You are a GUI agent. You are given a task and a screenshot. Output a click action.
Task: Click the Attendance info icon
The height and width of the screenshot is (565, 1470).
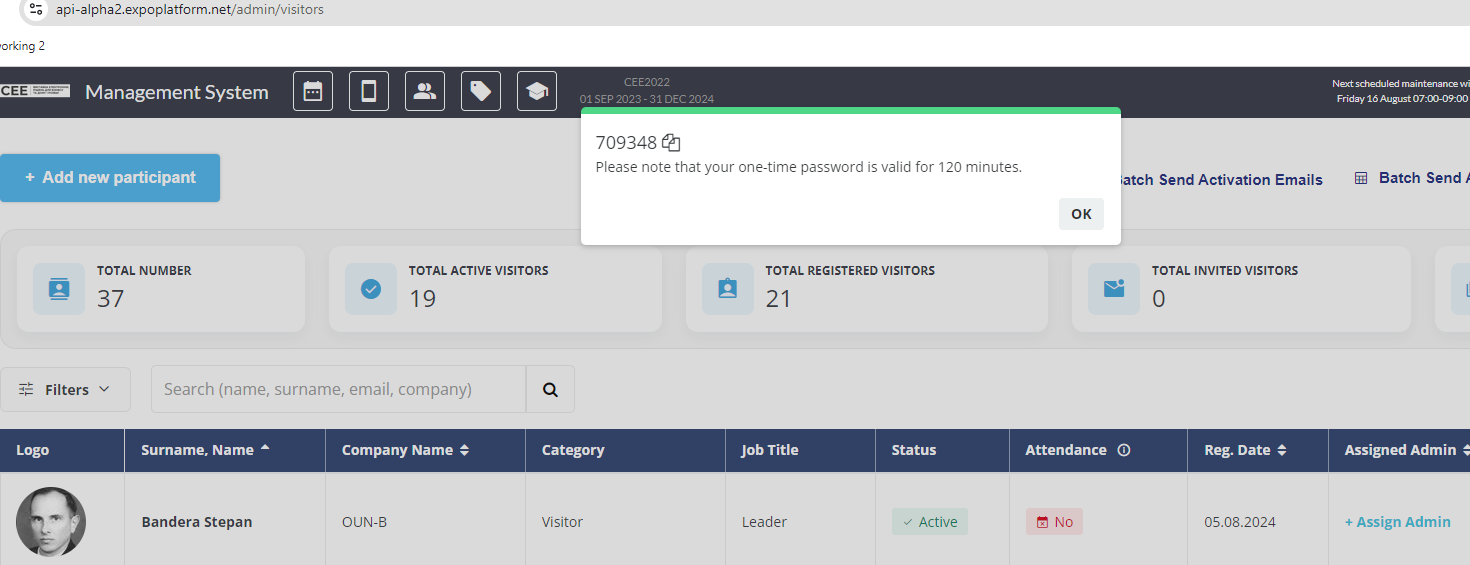pyautogui.click(x=1123, y=450)
